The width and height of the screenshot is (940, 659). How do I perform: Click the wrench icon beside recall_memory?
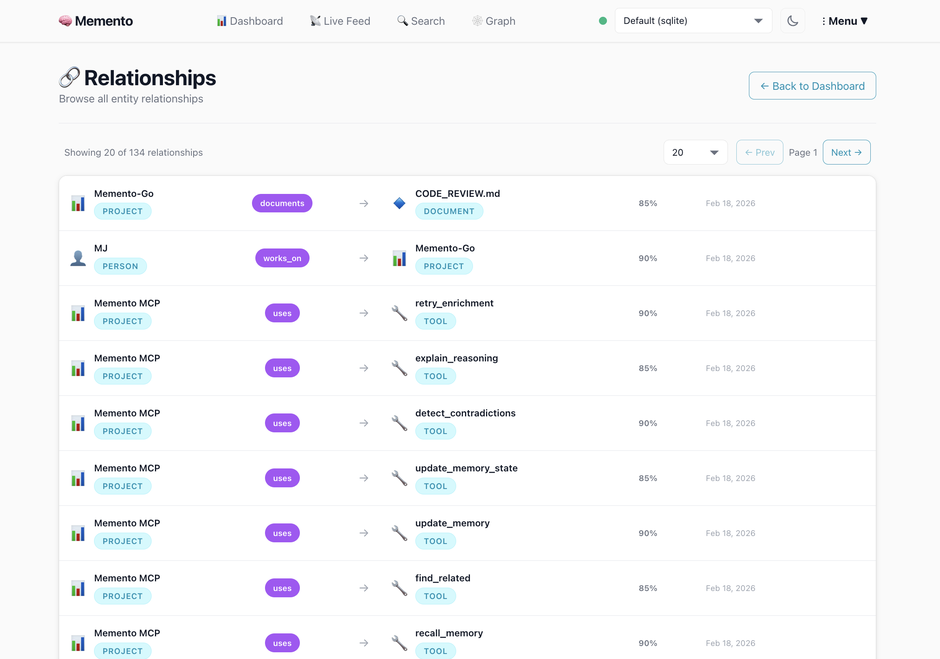[399, 643]
